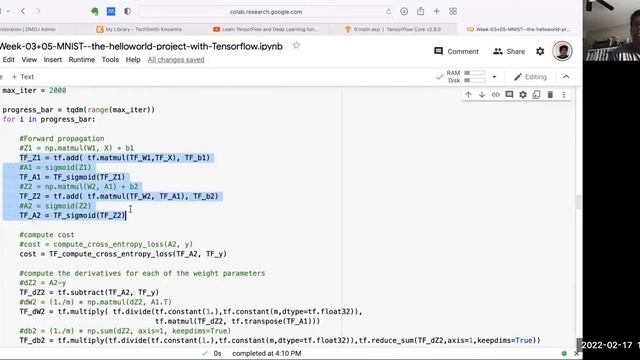Go forward with the browser forward arrow
Viewport: 640px width, 360px height.
coord(38,11)
